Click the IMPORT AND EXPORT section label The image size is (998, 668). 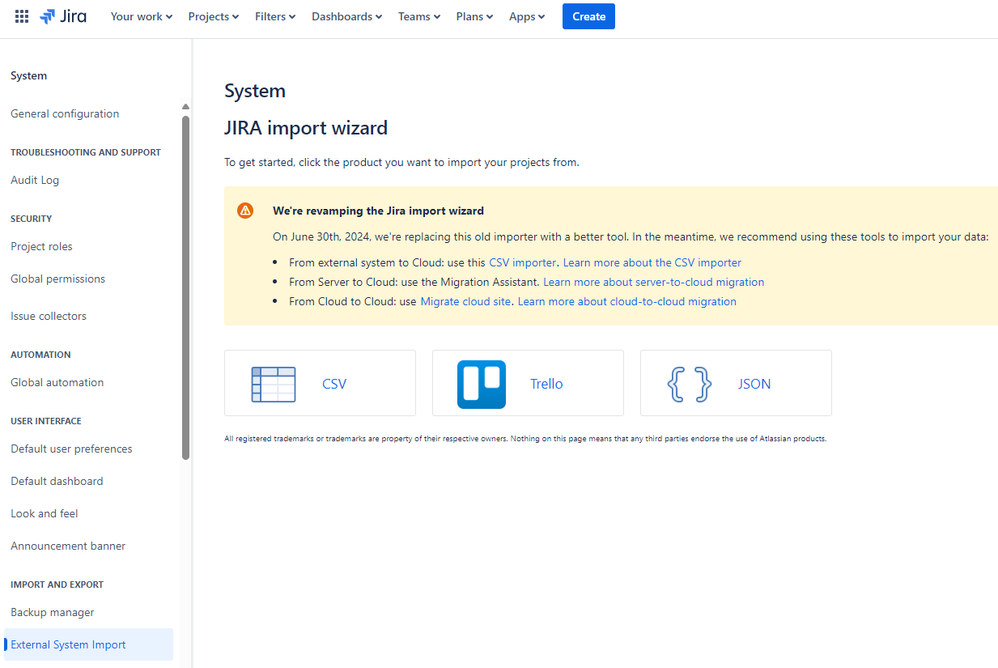(57, 585)
